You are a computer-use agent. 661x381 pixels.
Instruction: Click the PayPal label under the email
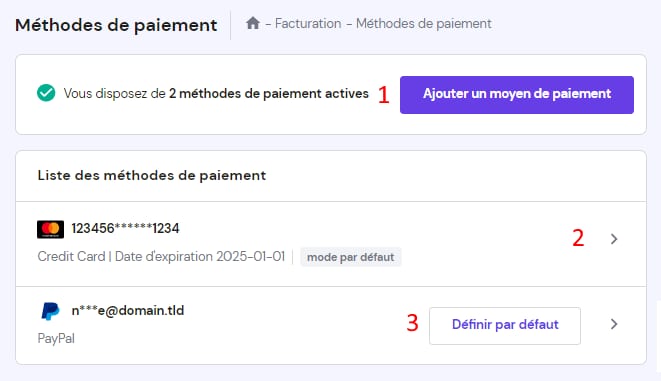[x=56, y=338]
